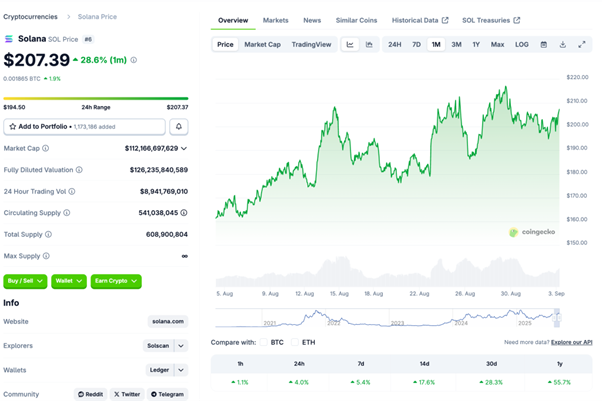602x401 pixels.
Task: Show info tooltip next to 28.6% (1m)
Action: click(x=134, y=60)
